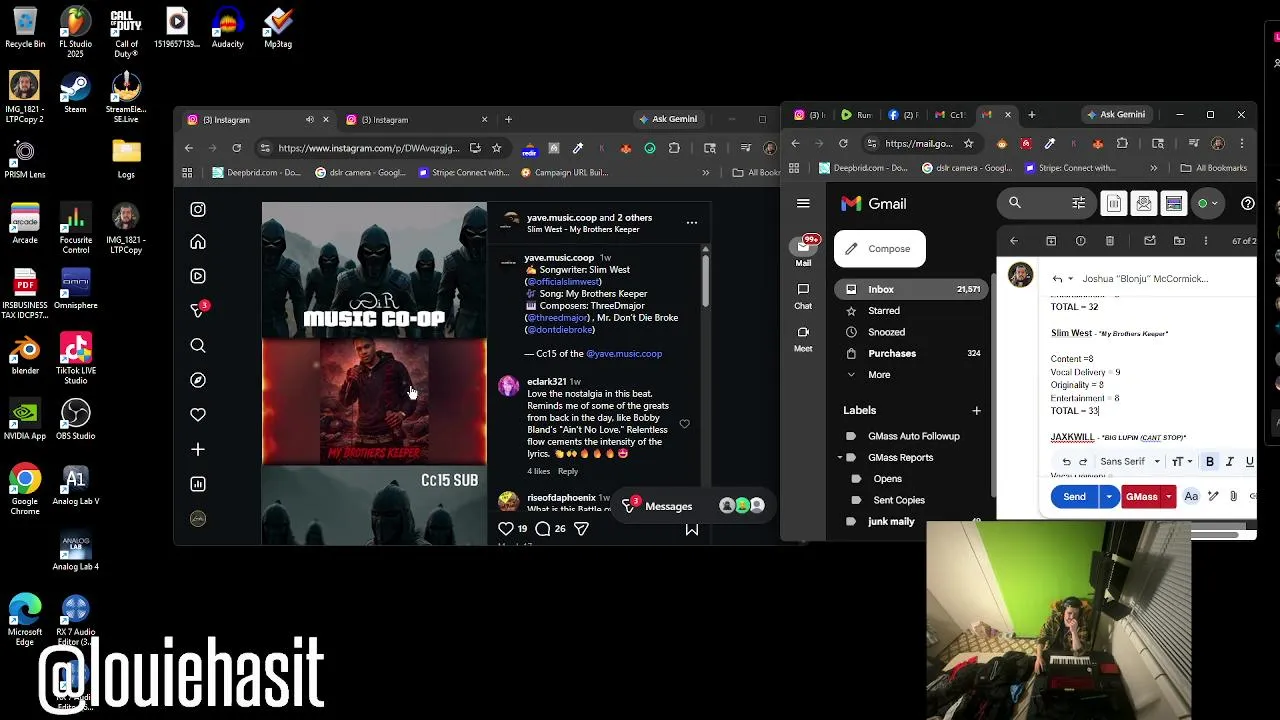
Task: Expand More in the Gmail sidebar
Action: (879, 374)
